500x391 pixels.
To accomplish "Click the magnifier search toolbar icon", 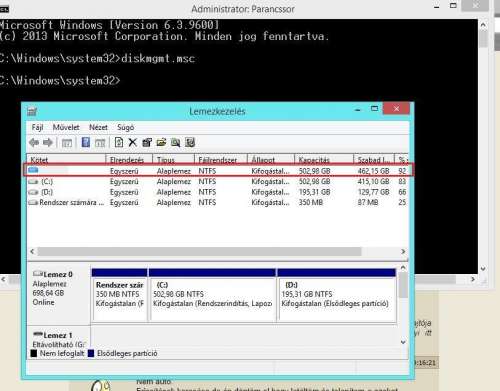I will click(176, 143).
